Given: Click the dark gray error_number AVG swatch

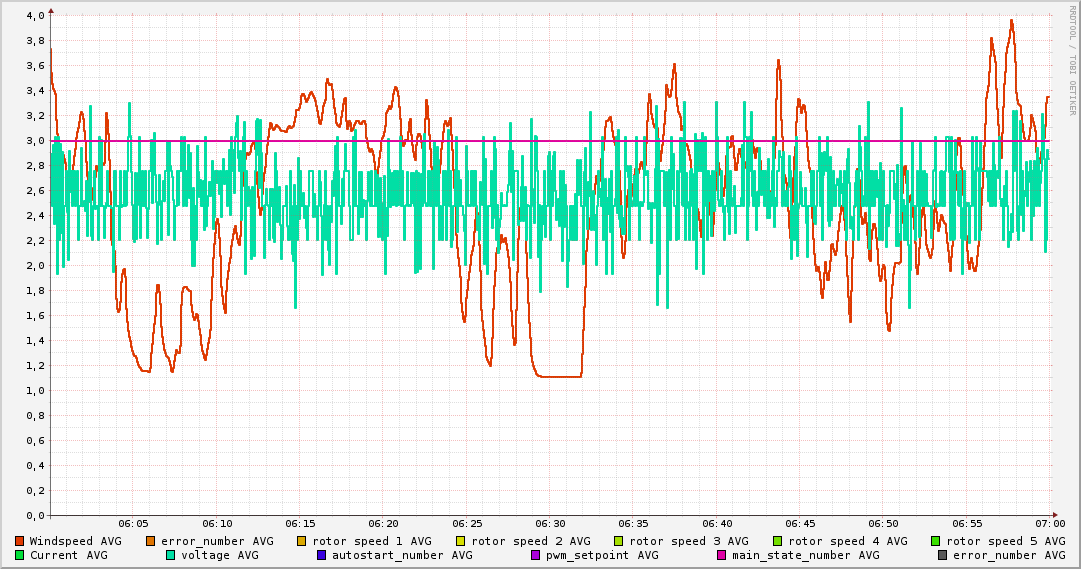Looking at the screenshot, I should point(943,555).
